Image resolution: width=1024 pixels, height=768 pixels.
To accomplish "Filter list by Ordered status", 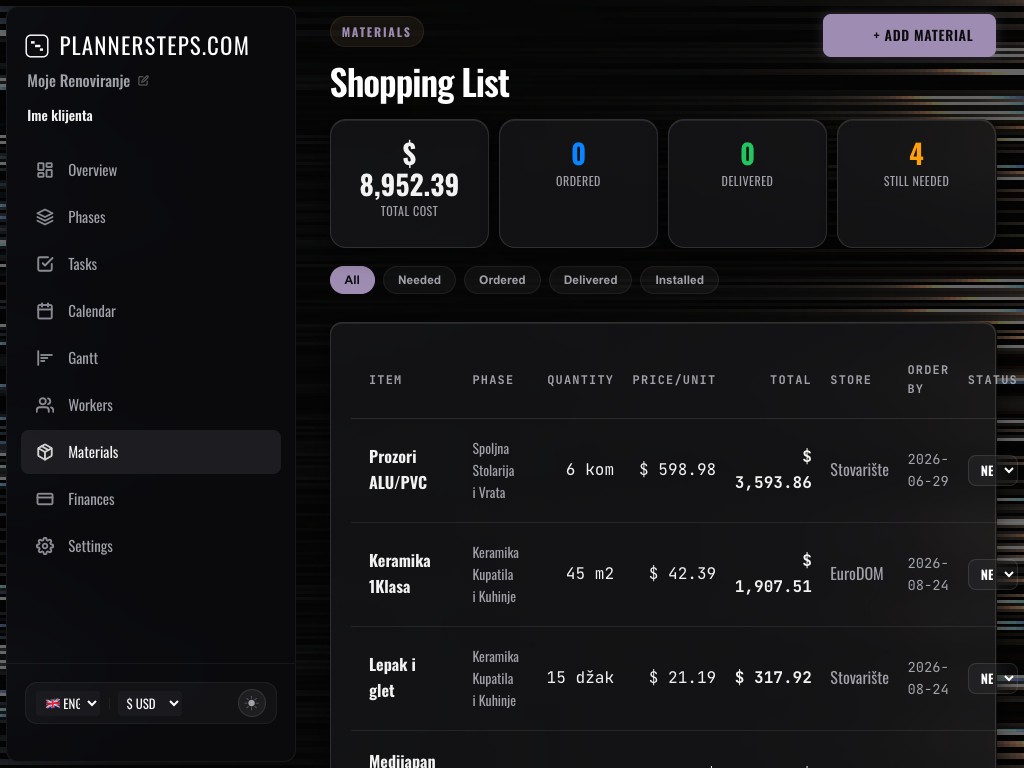I will pyautogui.click(x=502, y=280).
